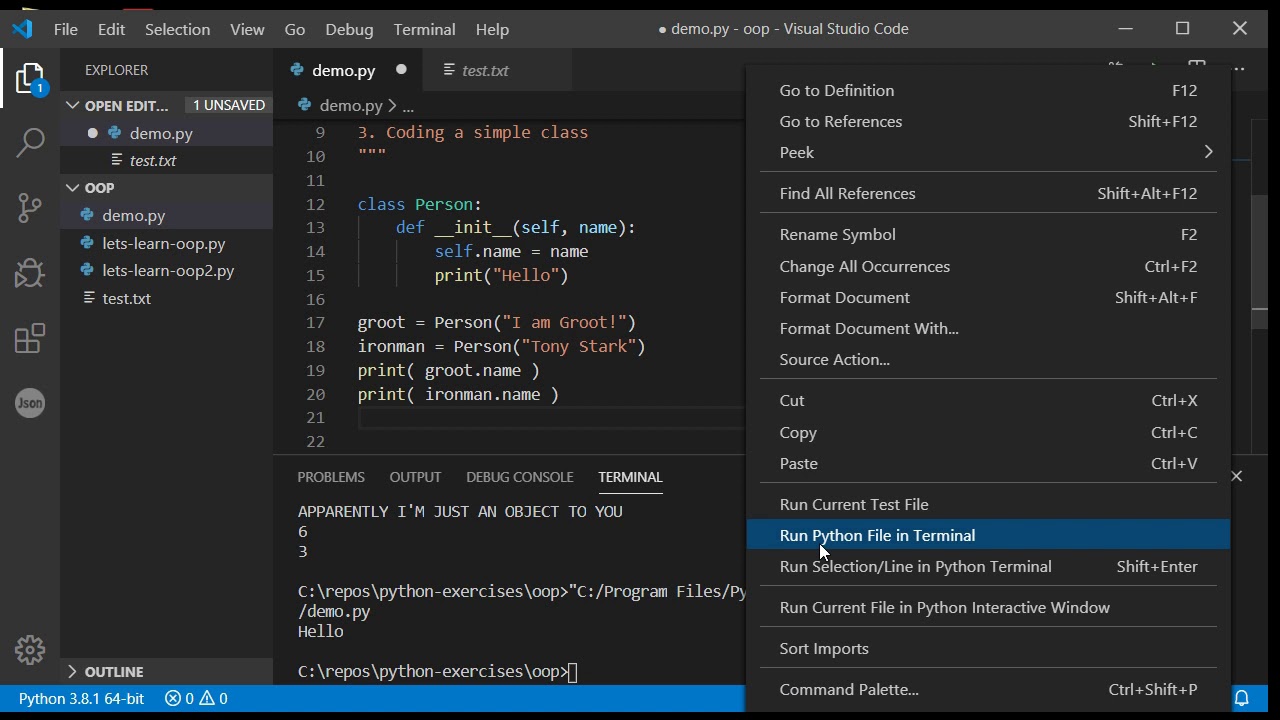Collapse the OOP folder section
Viewport: 1280px width, 720px height.
coord(73,187)
